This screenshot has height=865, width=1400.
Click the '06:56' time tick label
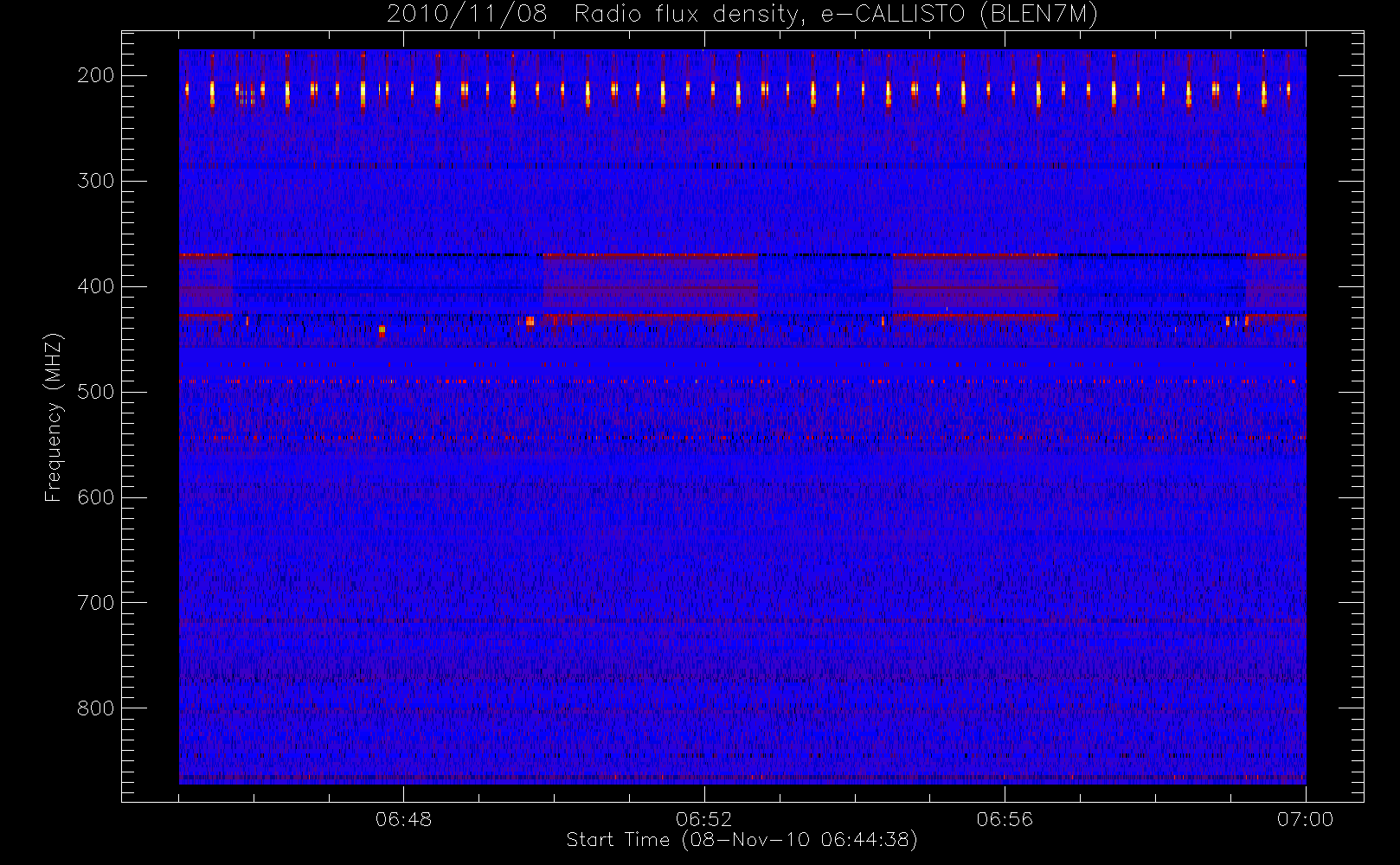point(1005,819)
